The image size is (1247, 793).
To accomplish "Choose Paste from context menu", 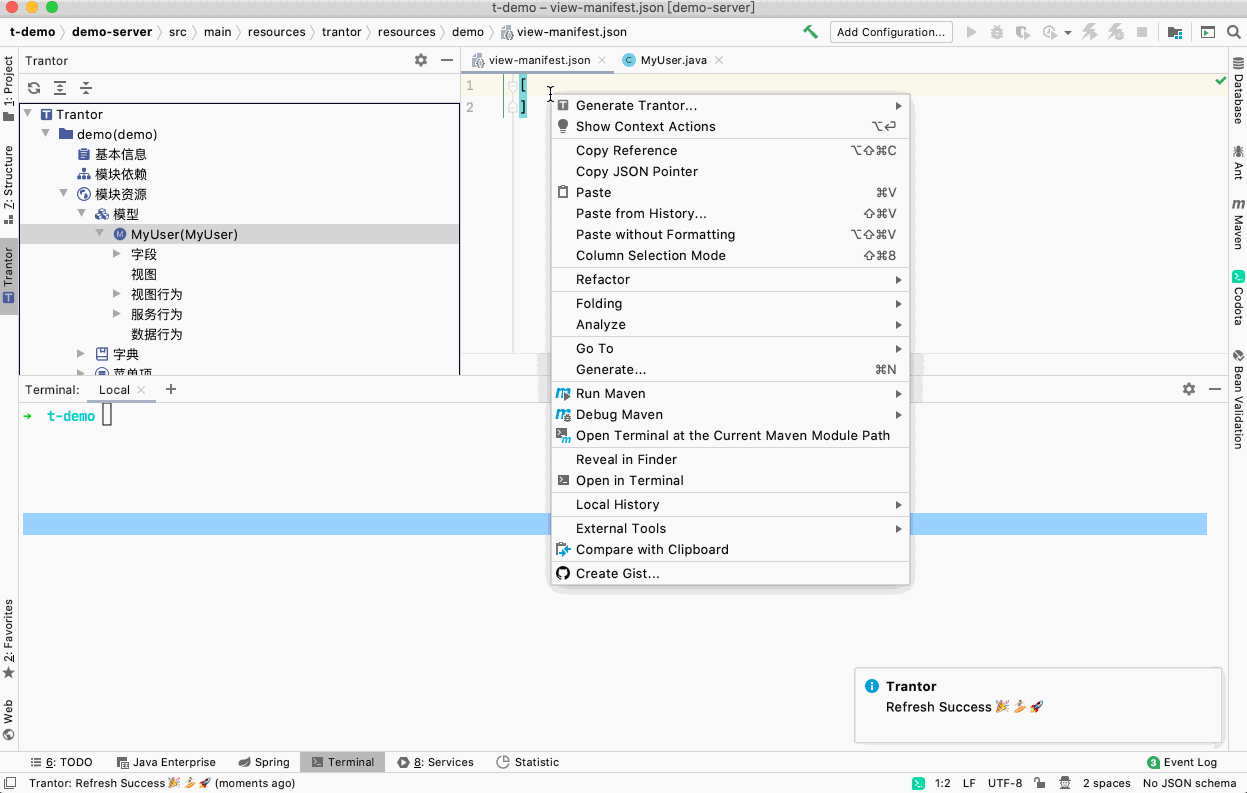I will [x=730, y=192].
